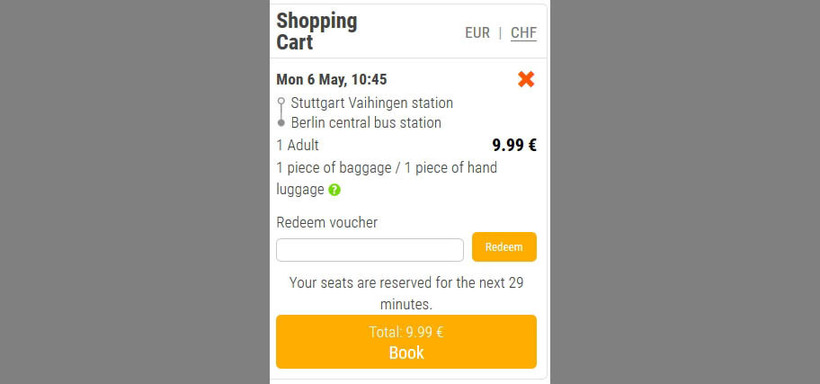Click the Redeem voucher label

[x=327, y=223]
